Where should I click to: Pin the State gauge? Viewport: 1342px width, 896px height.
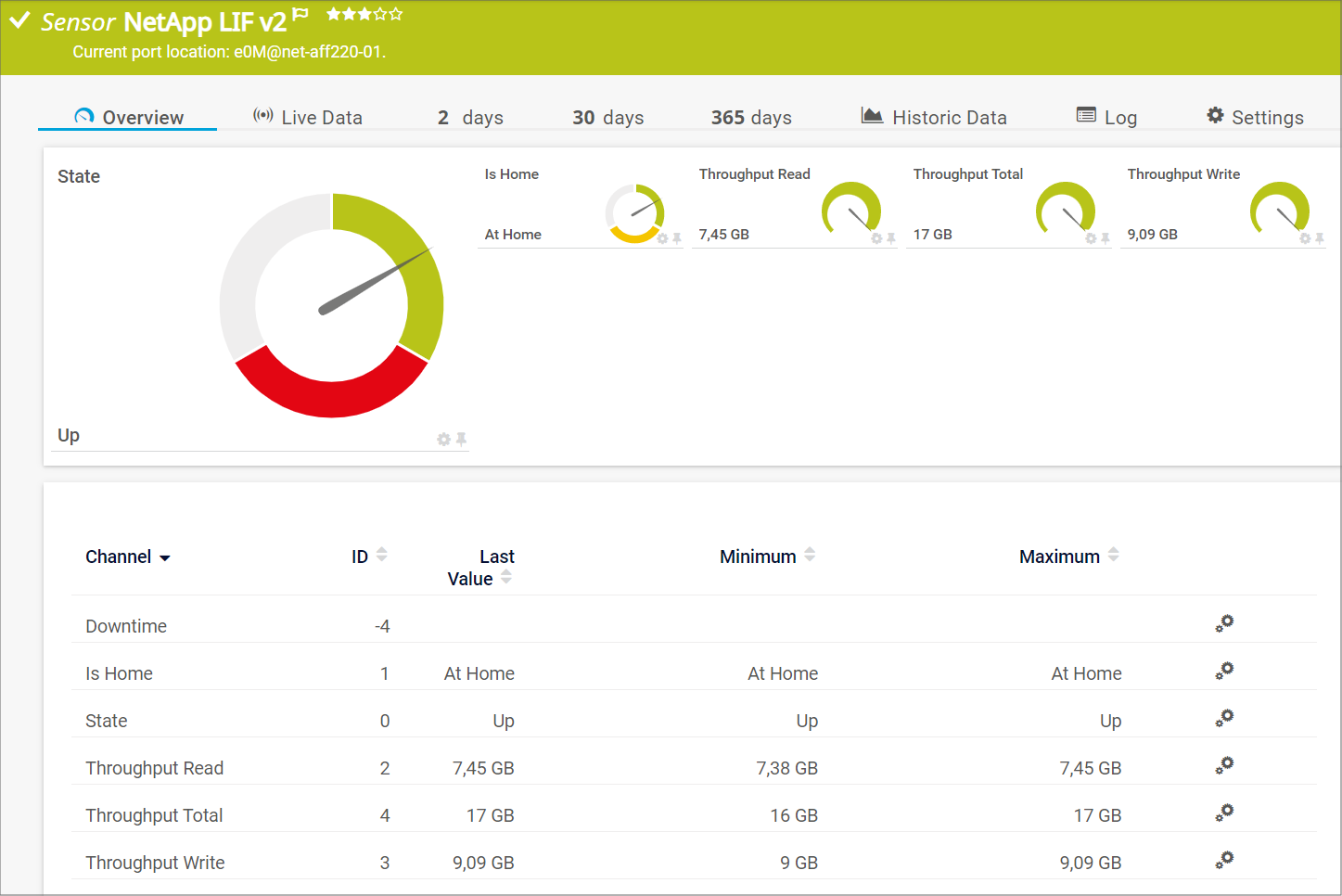tap(461, 439)
